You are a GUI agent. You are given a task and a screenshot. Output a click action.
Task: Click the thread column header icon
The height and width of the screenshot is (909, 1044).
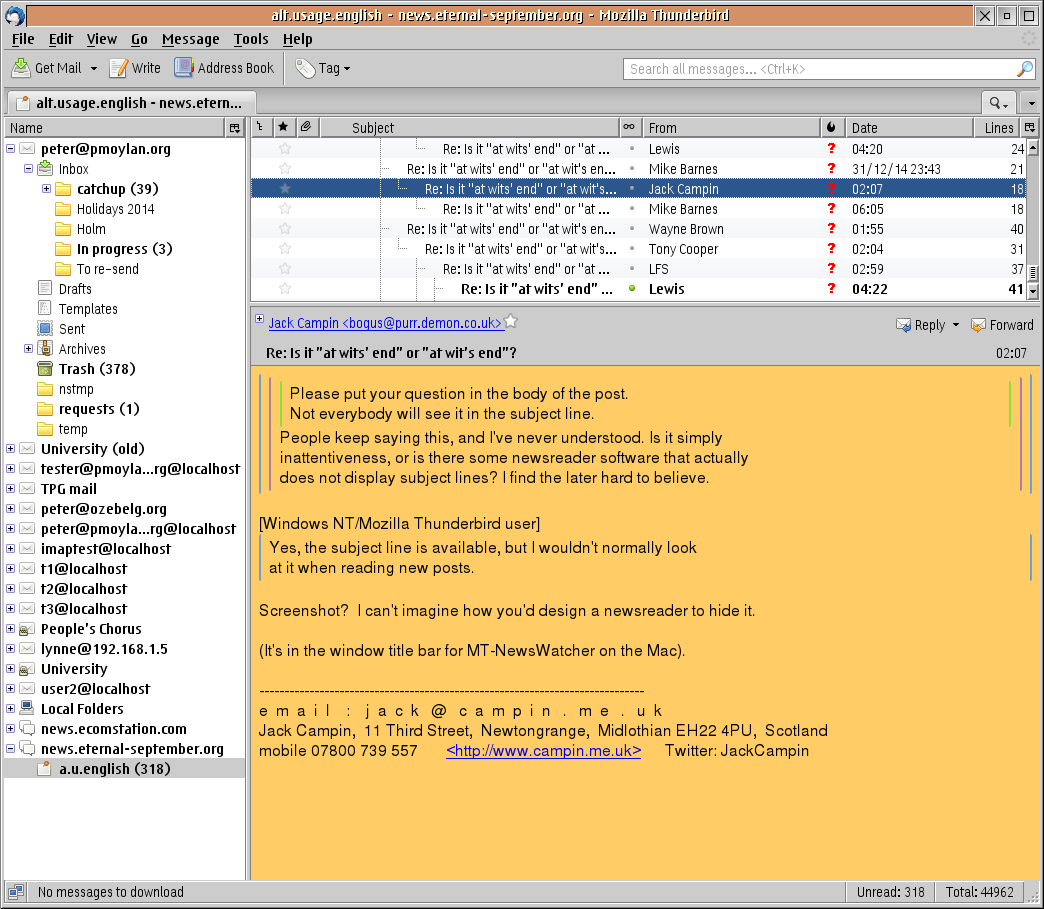(260, 127)
